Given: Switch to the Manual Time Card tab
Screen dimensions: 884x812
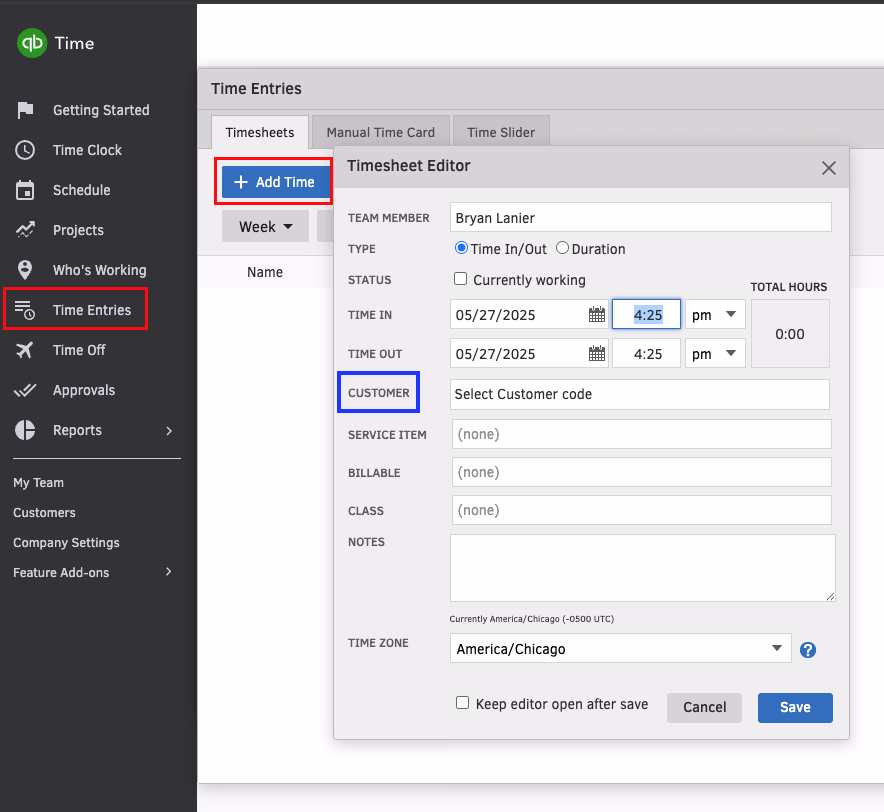Looking at the screenshot, I should point(381,133).
